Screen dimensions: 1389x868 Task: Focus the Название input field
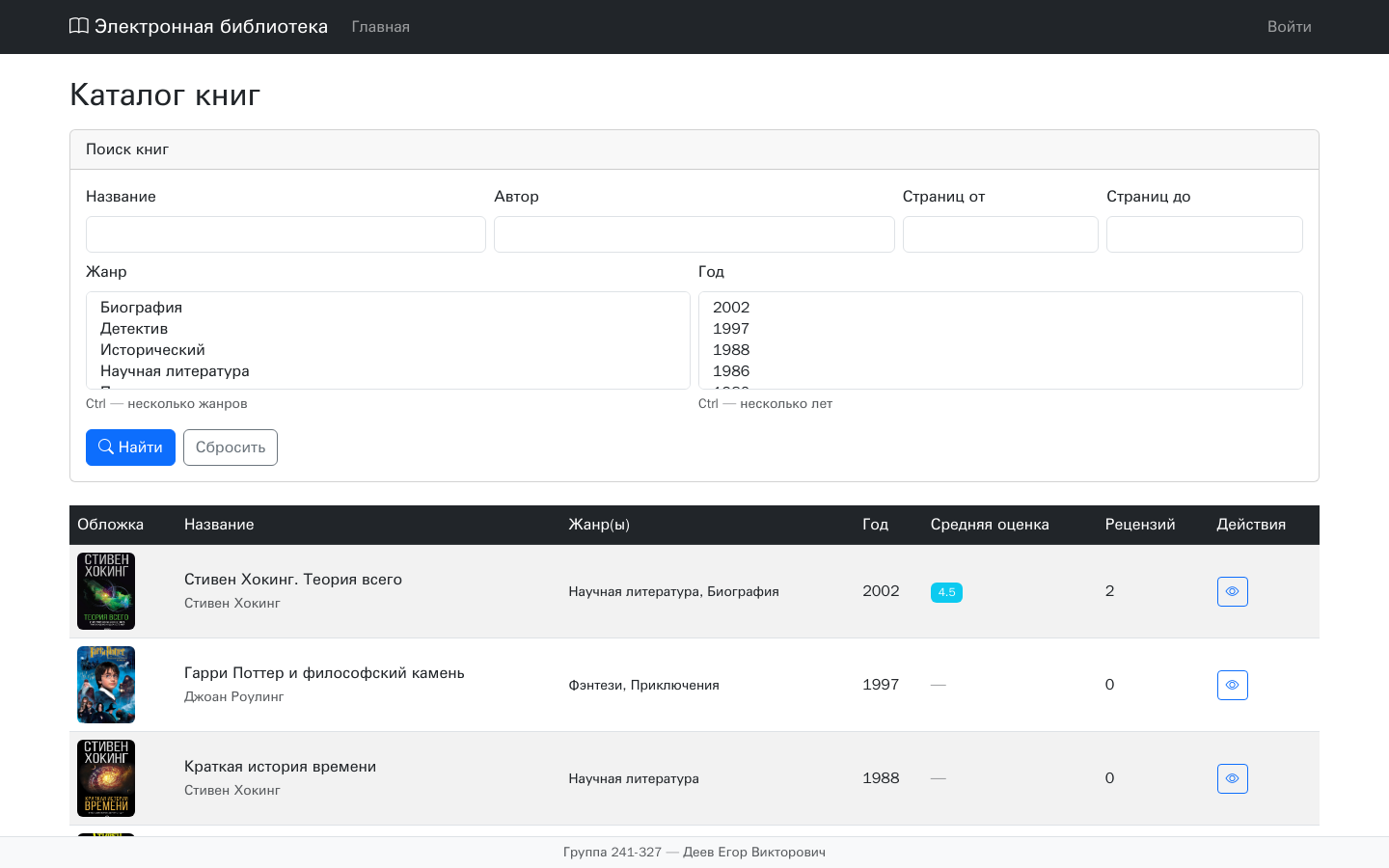click(x=286, y=234)
